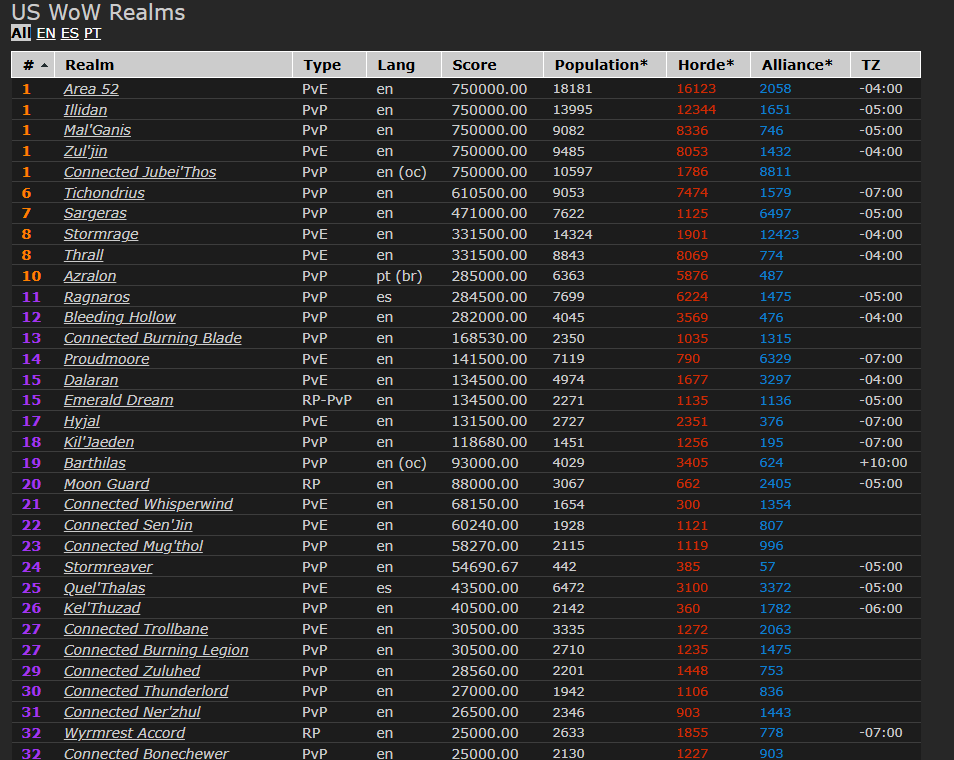The image size is (954, 760).
Task: Click Tichondrius score 610500.00
Action: (489, 193)
